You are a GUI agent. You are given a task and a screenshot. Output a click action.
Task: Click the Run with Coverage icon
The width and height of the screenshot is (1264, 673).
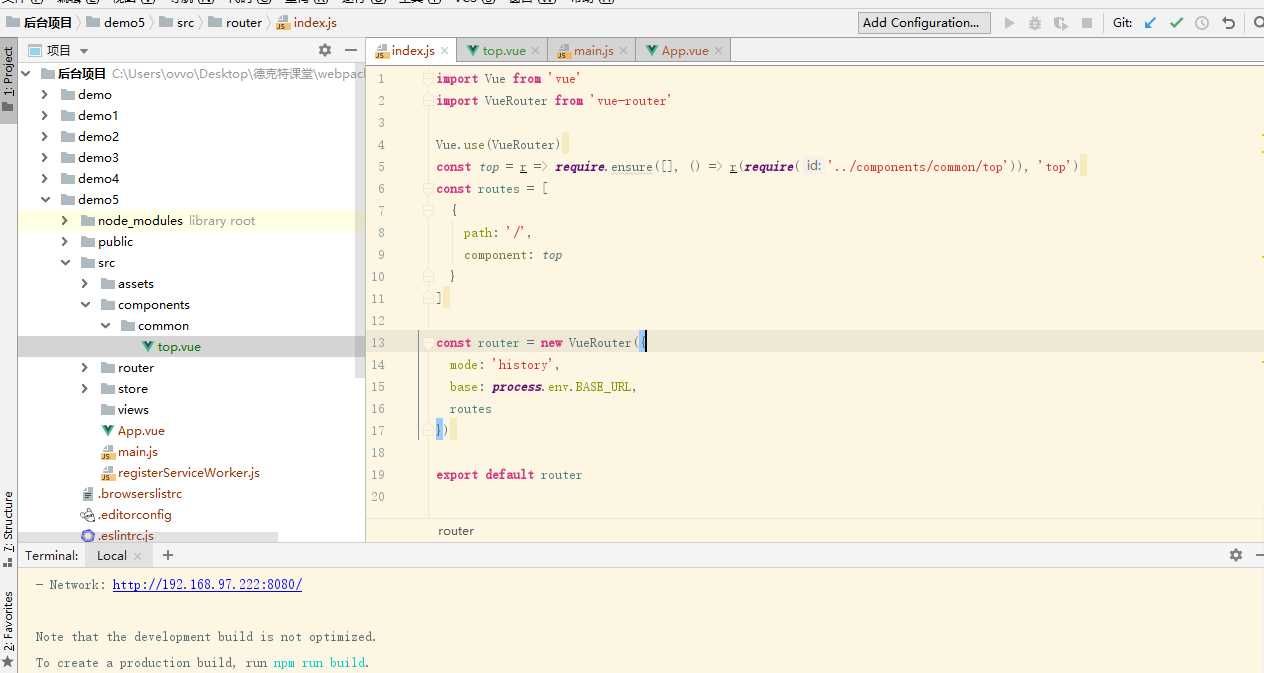tap(1060, 23)
